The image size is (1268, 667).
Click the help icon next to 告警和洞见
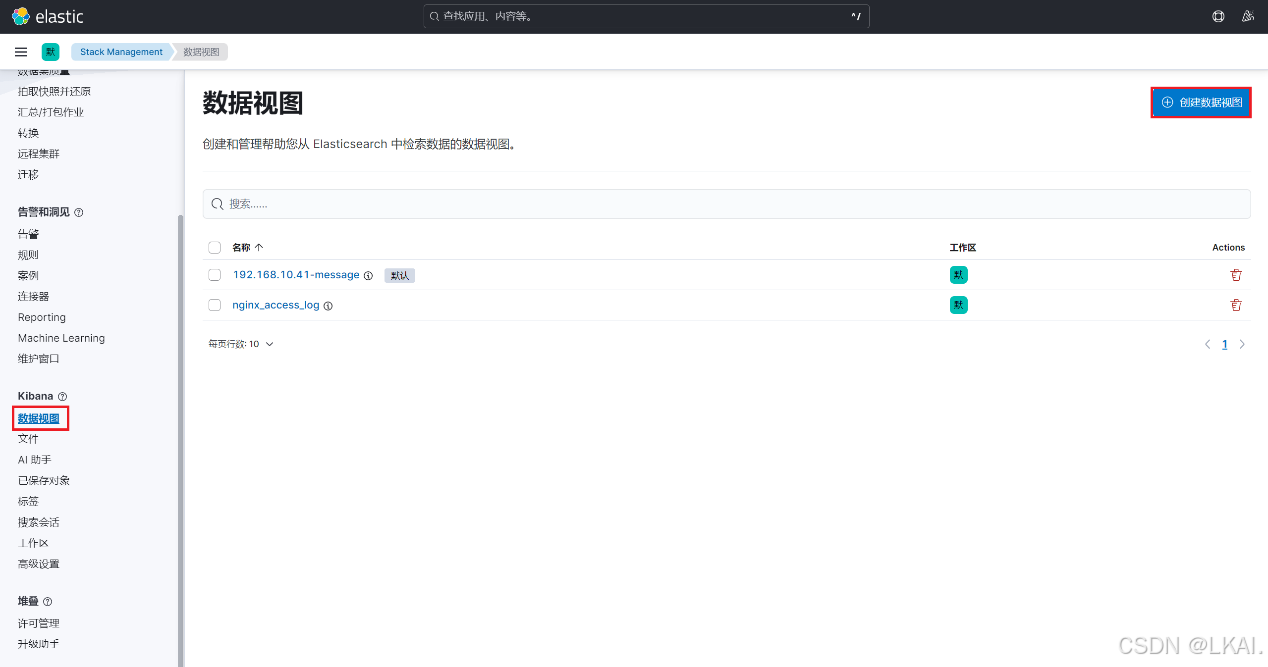[79, 213]
